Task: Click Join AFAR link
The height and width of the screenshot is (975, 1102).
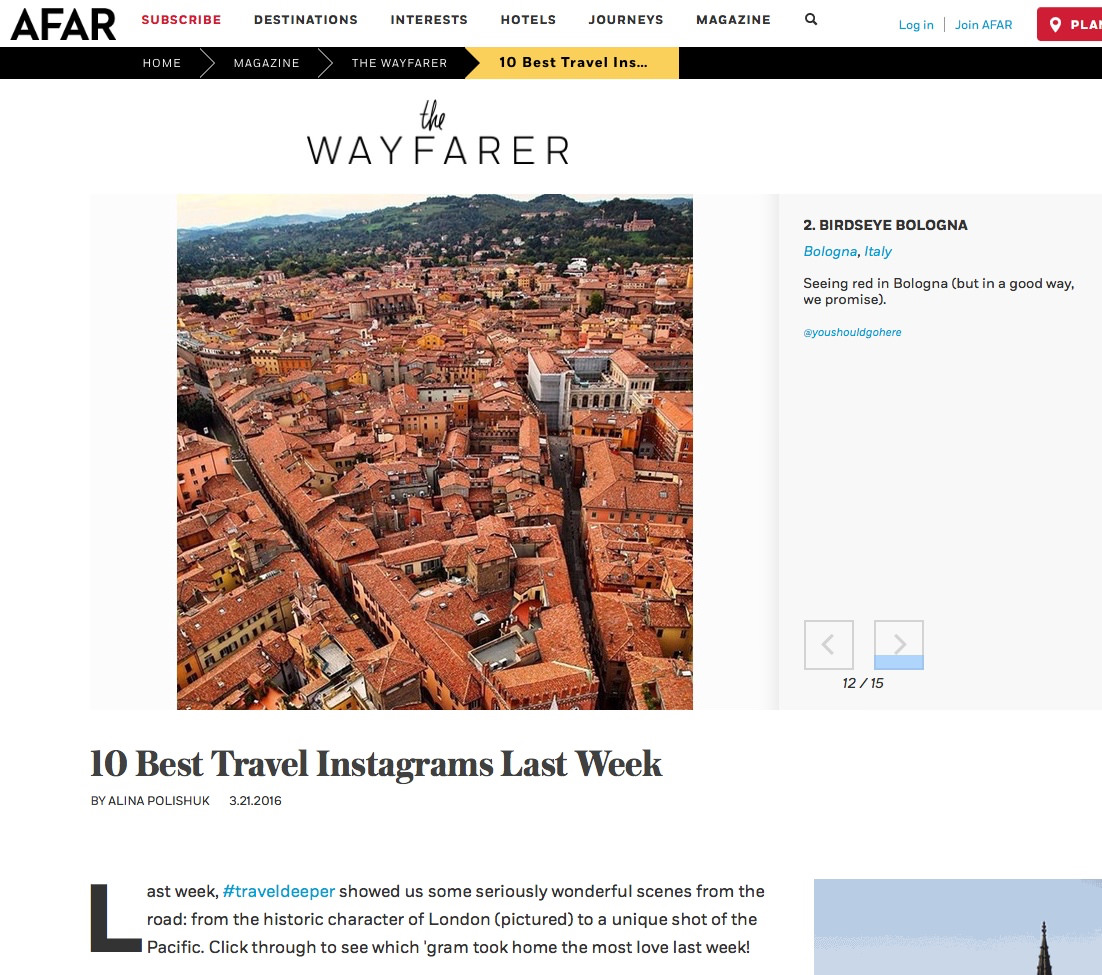Action: coord(983,25)
